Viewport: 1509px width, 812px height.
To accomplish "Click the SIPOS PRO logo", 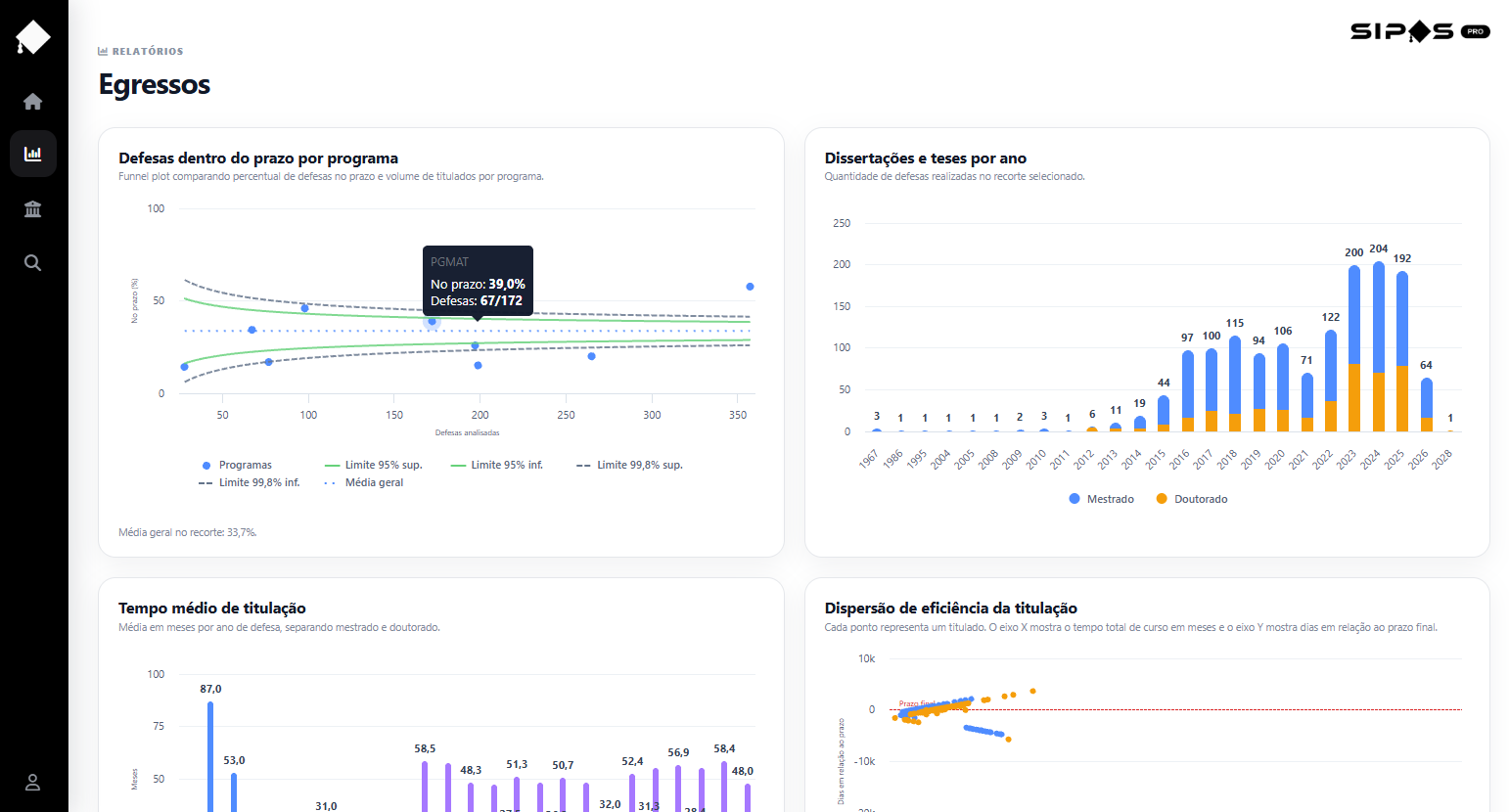I will point(1420,31).
